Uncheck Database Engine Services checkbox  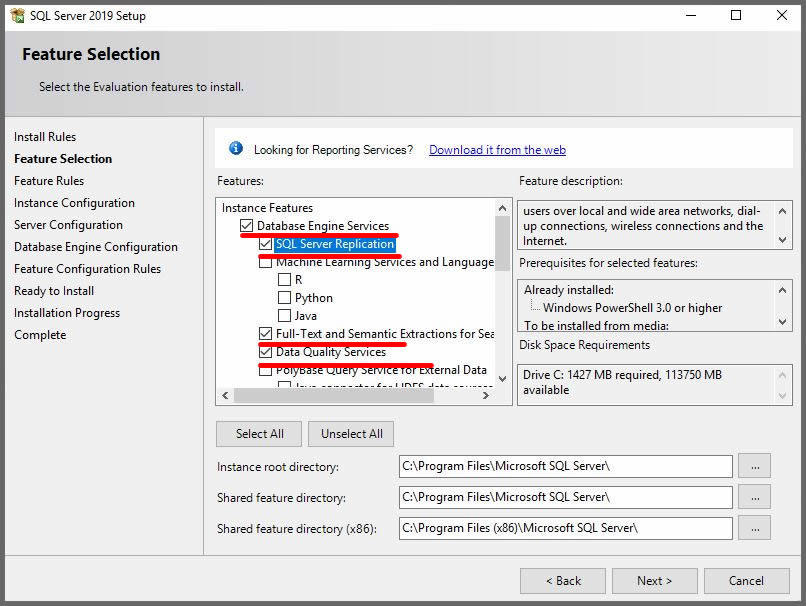pos(247,226)
